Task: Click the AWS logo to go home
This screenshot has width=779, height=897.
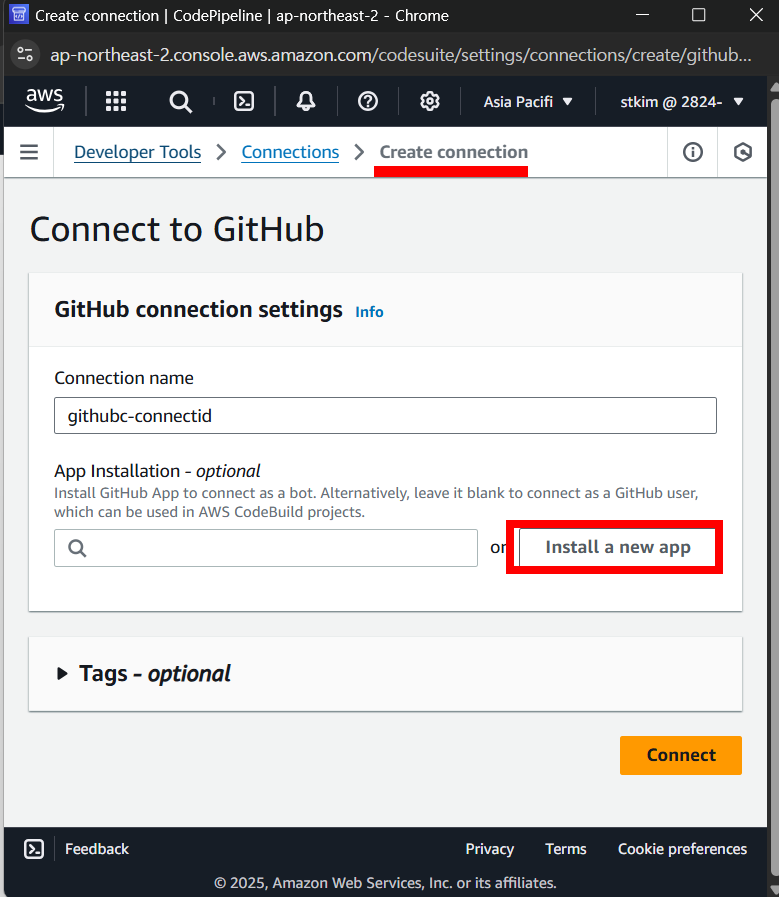Action: 44,101
